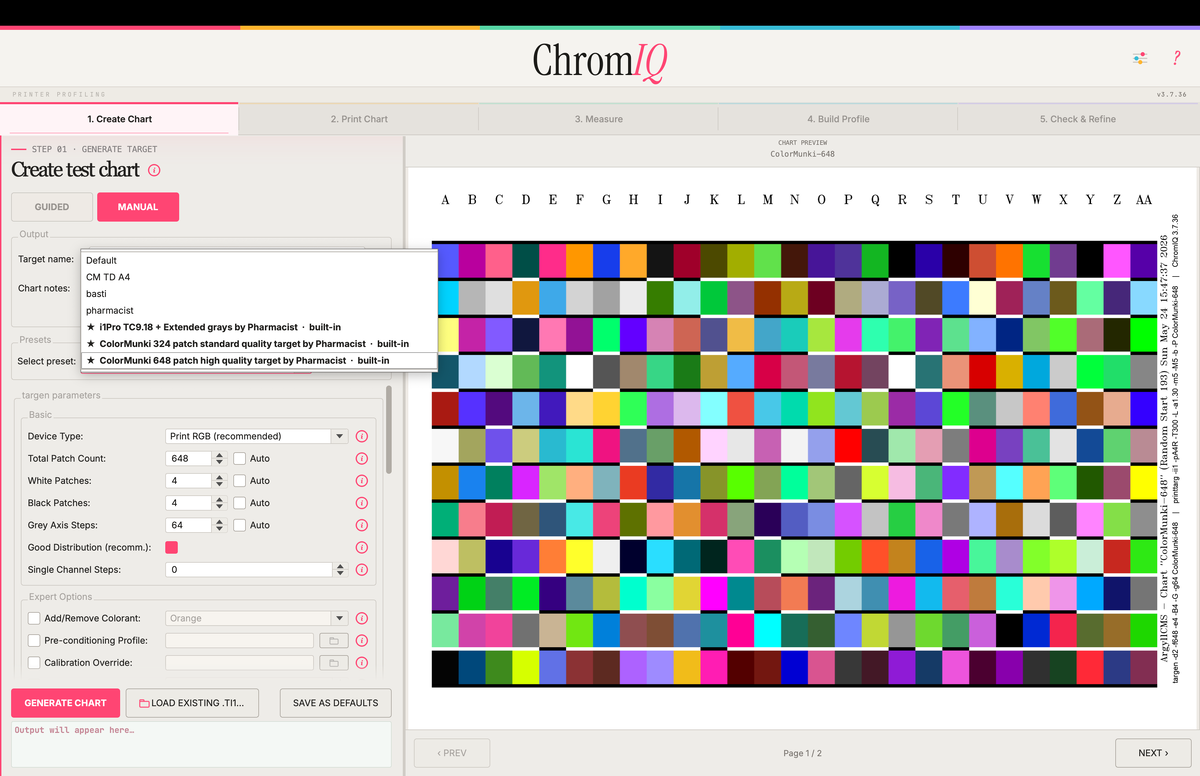This screenshot has height=776, width=1200.
Task: Go to next chart page with NEXT
Action: click(x=1151, y=753)
